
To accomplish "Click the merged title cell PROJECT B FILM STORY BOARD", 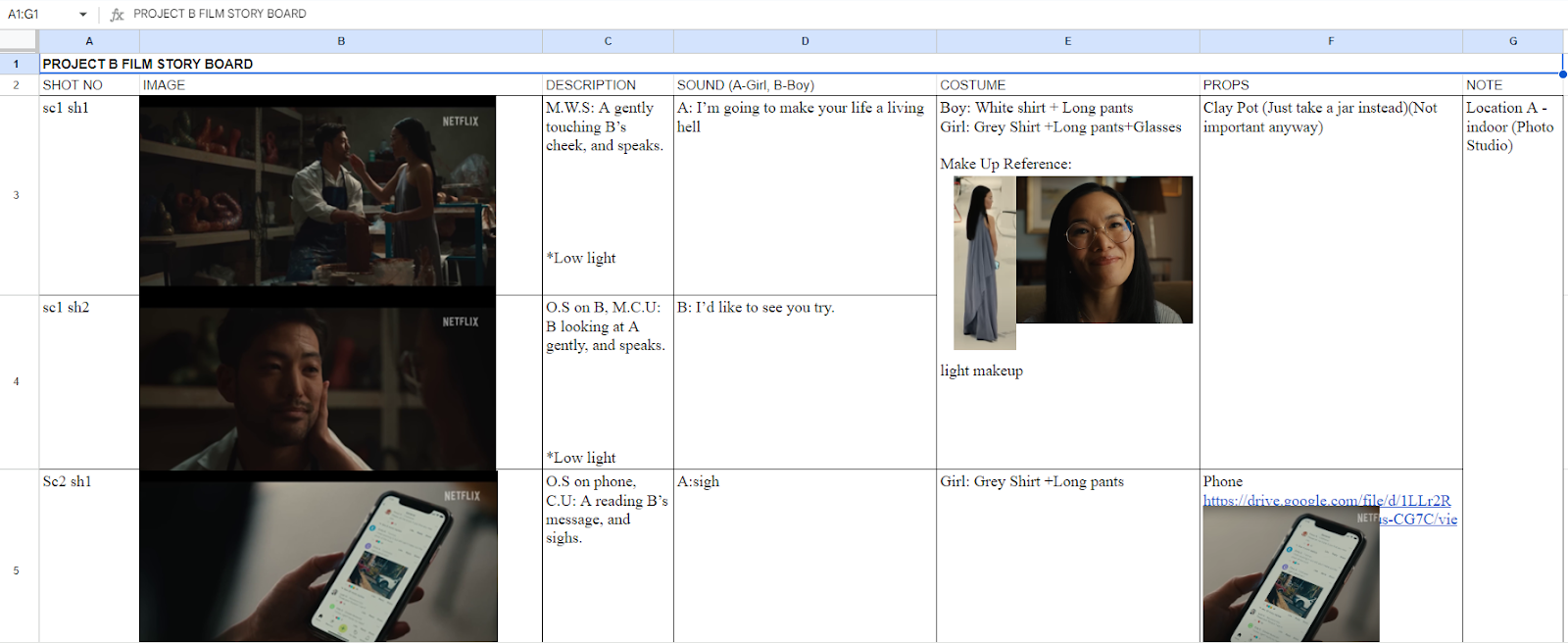I will click(801, 64).
